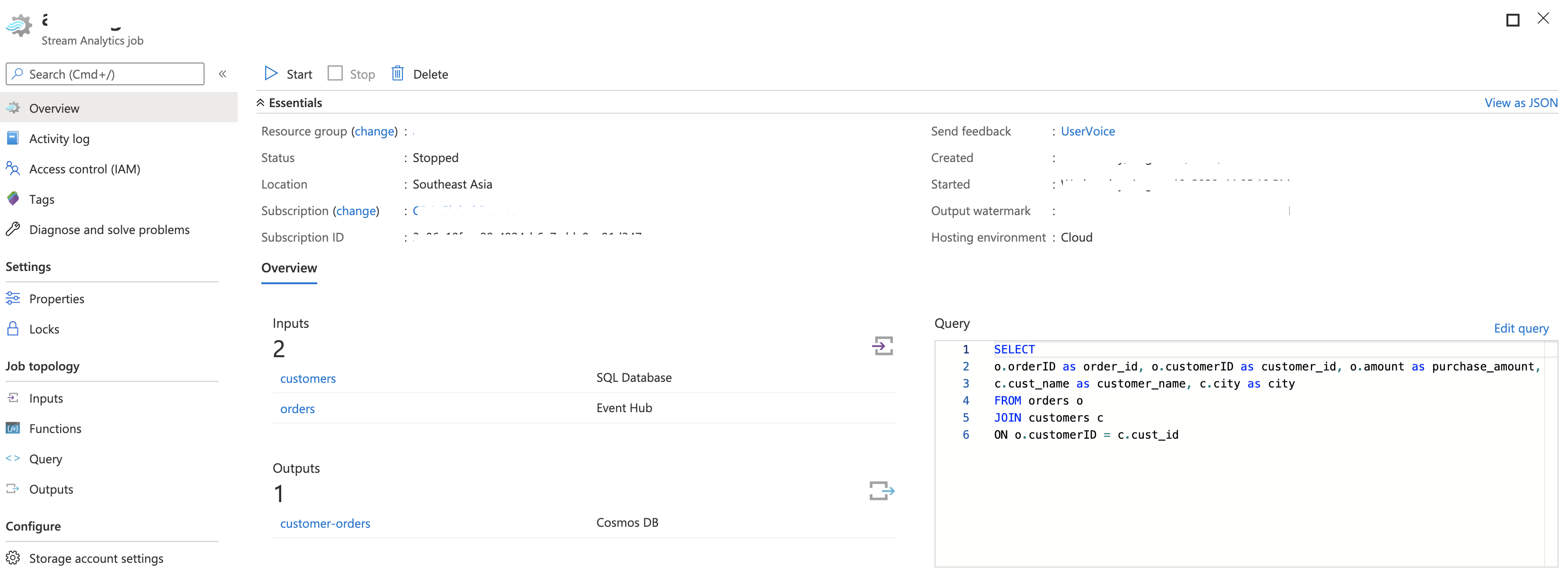The width and height of the screenshot is (1568, 577).
Task: Click the Inputs add icon beside count
Action: (x=882, y=346)
